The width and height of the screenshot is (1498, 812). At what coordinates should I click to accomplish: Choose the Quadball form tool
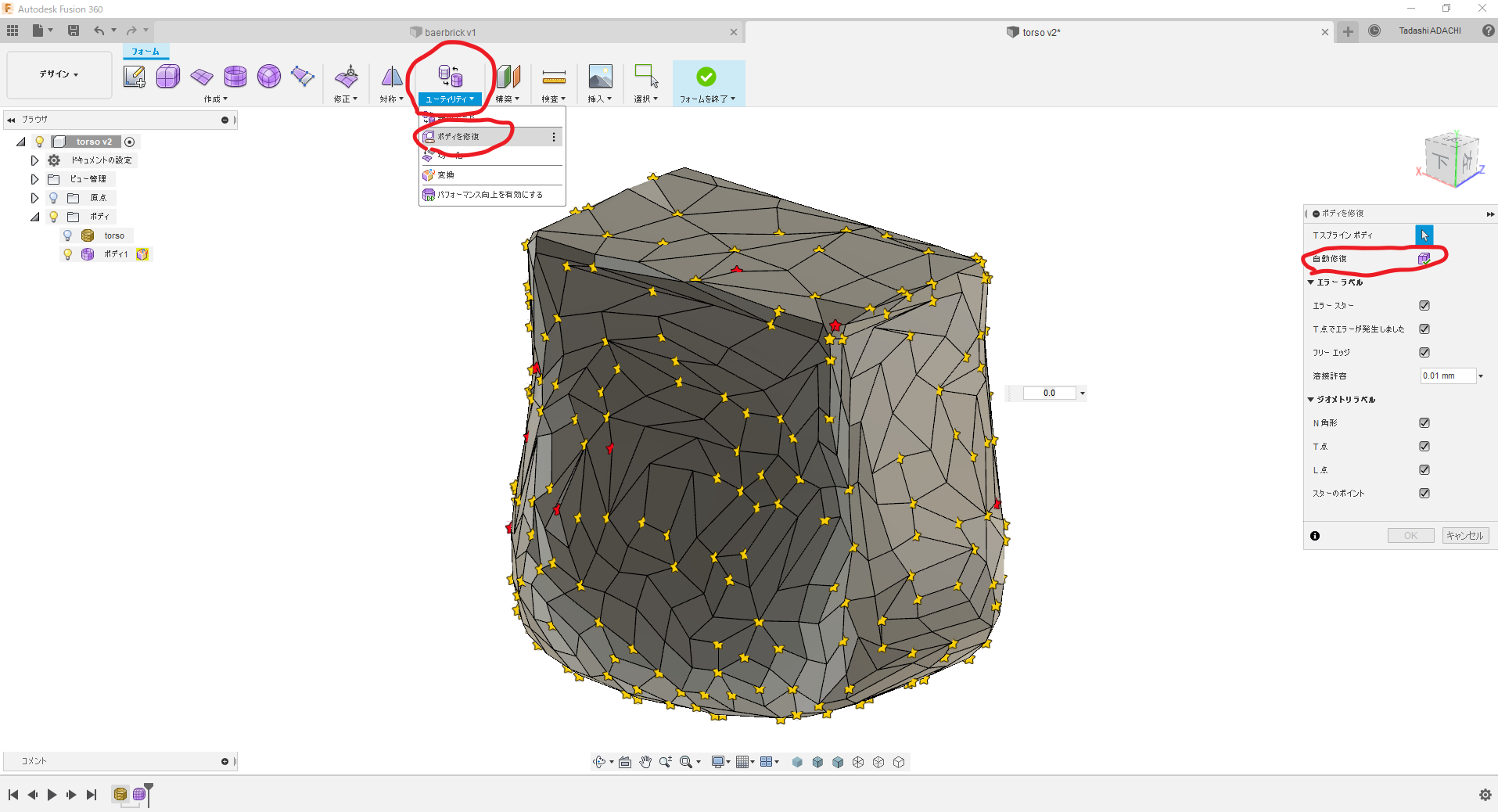(269, 77)
